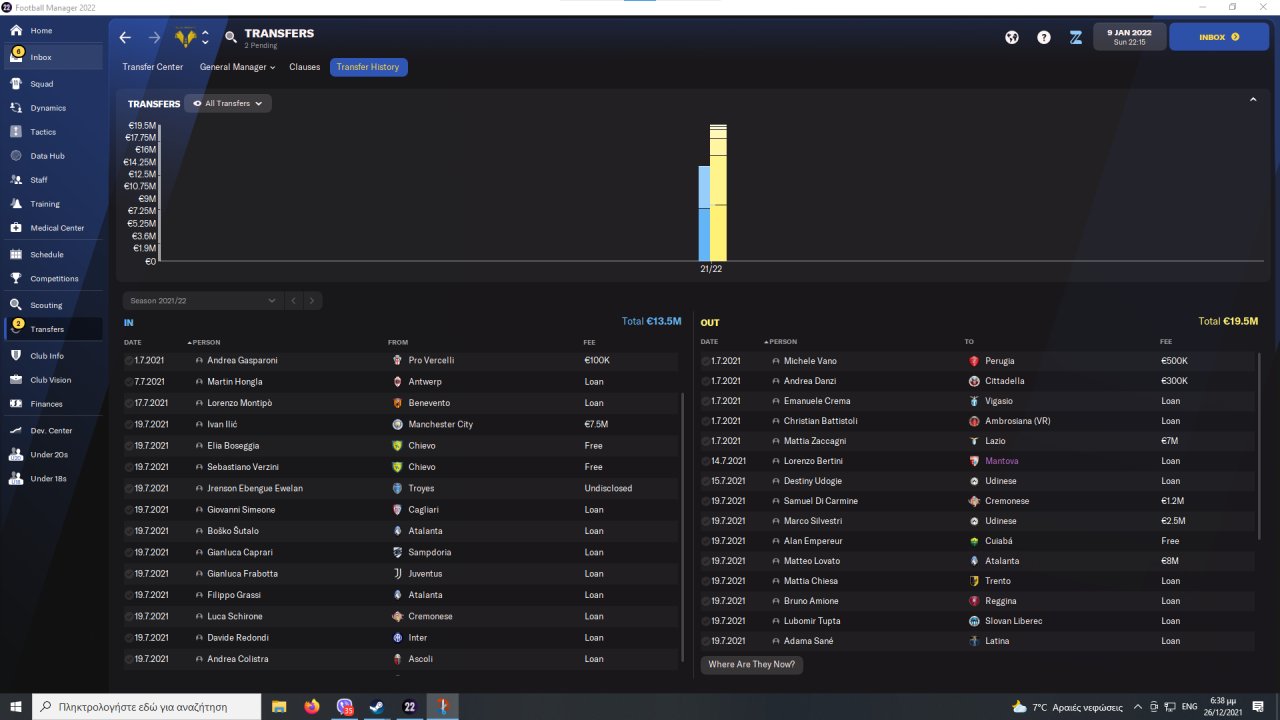Viewport: 1280px width, 720px height.
Task: Open the Competitions trophy icon
Action: click(x=16, y=279)
